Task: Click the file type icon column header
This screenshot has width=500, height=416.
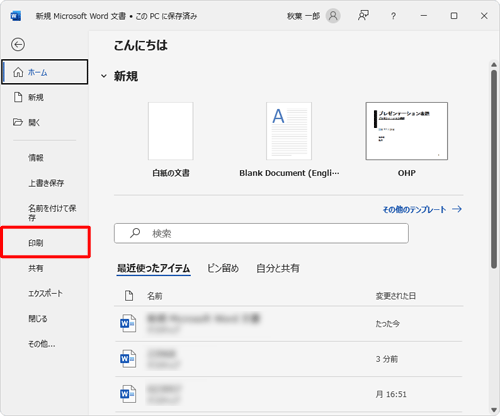Action: pos(129,295)
